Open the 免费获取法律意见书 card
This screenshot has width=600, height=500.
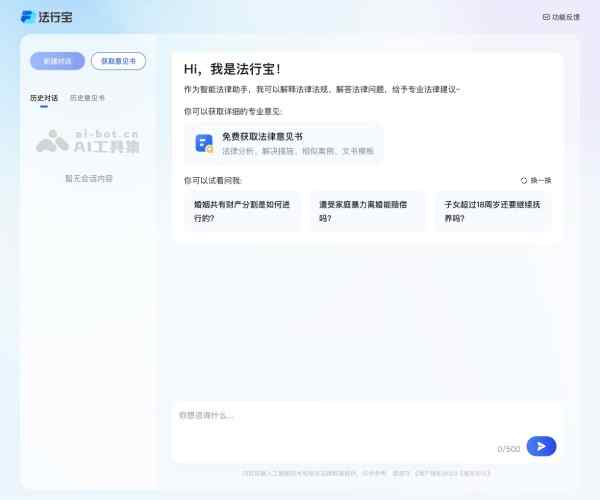tap(284, 143)
